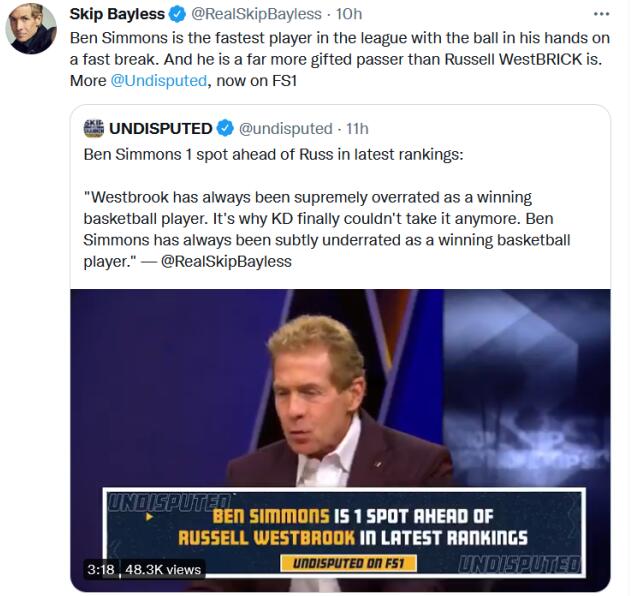Open Skip Bayless's profile avatar
The height and width of the screenshot is (596, 631).
pyautogui.click(x=30, y=30)
